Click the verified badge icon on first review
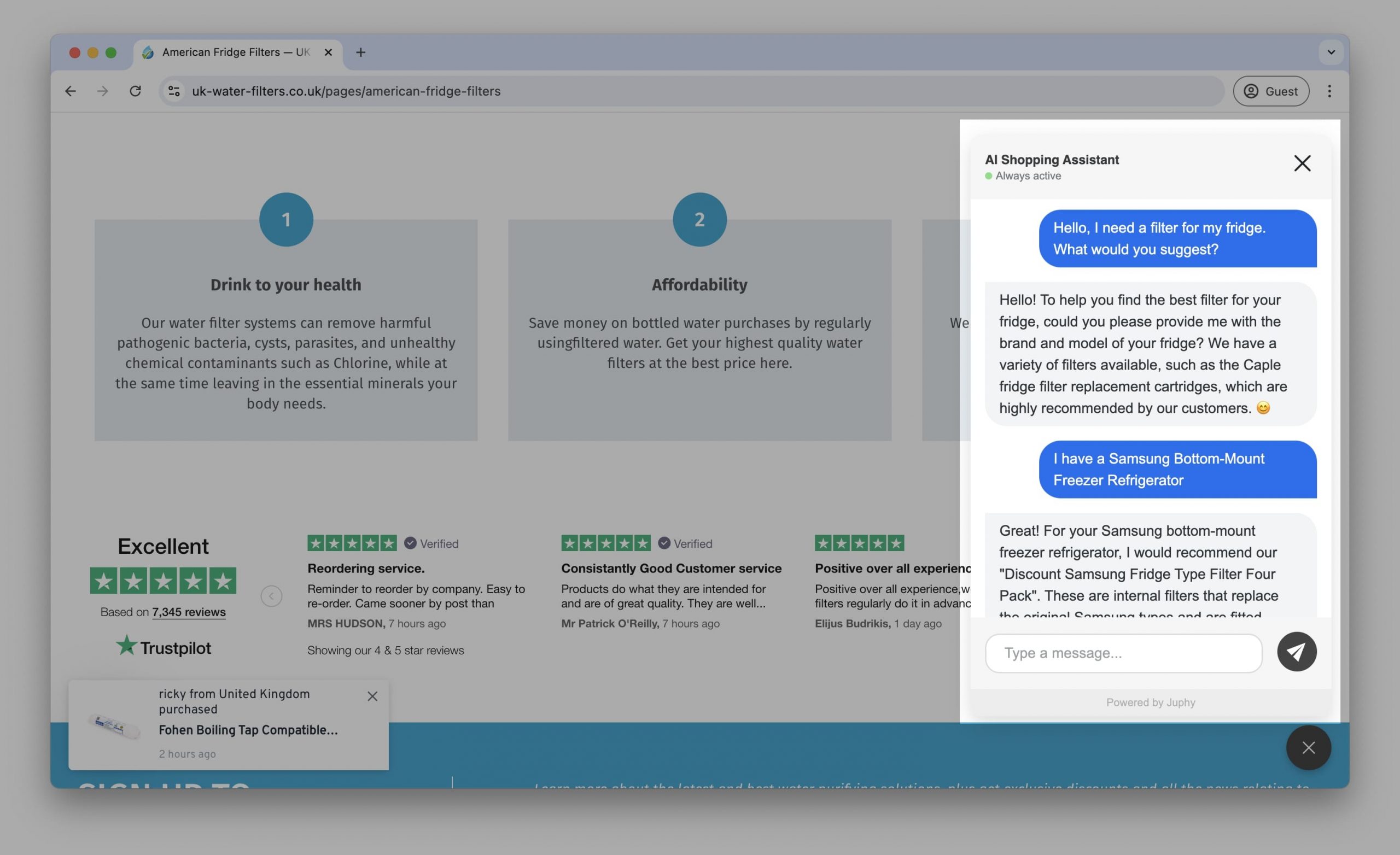The height and width of the screenshot is (855, 1400). [410, 543]
